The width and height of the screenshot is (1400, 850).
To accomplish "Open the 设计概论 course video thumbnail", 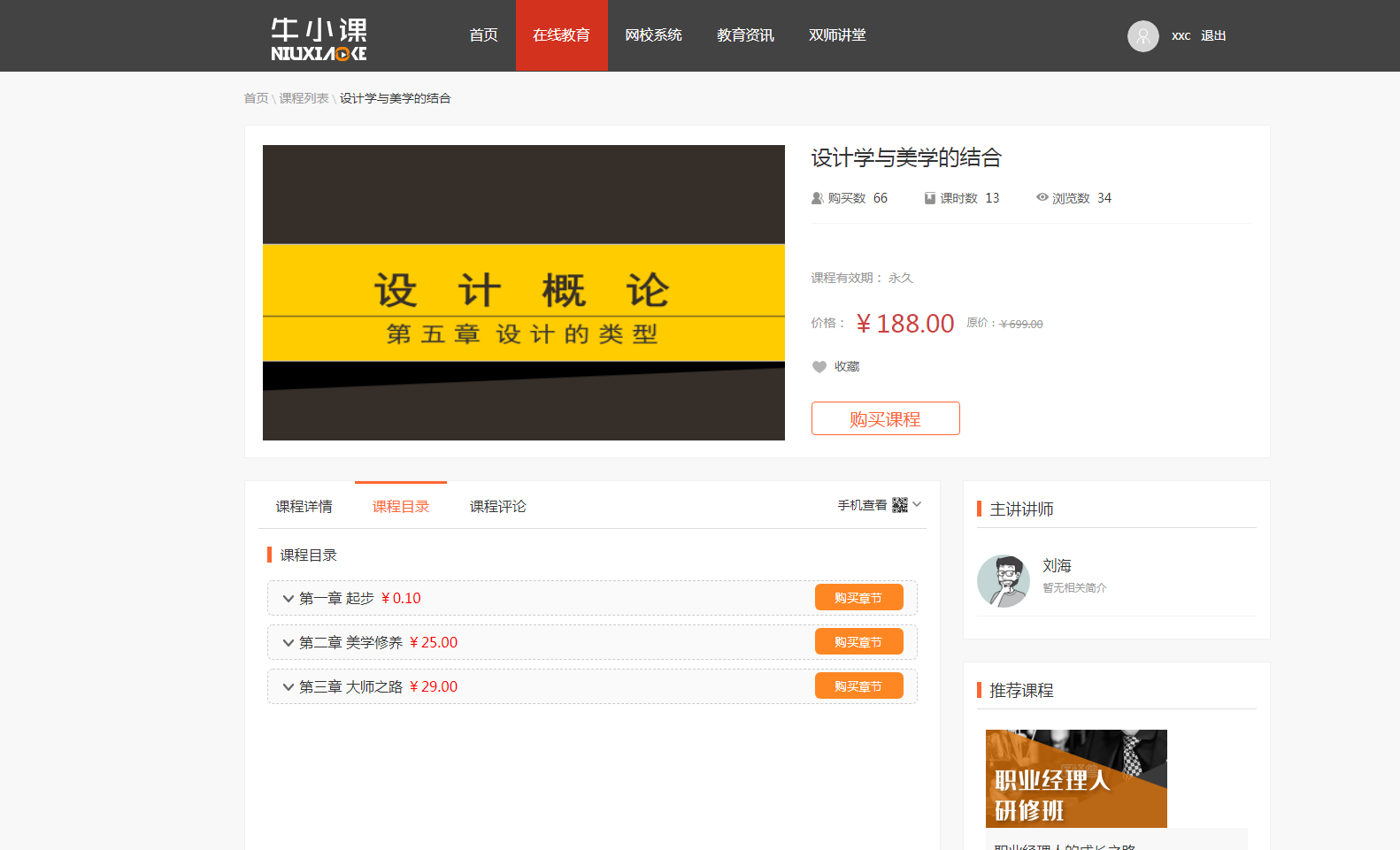I will 523,293.
